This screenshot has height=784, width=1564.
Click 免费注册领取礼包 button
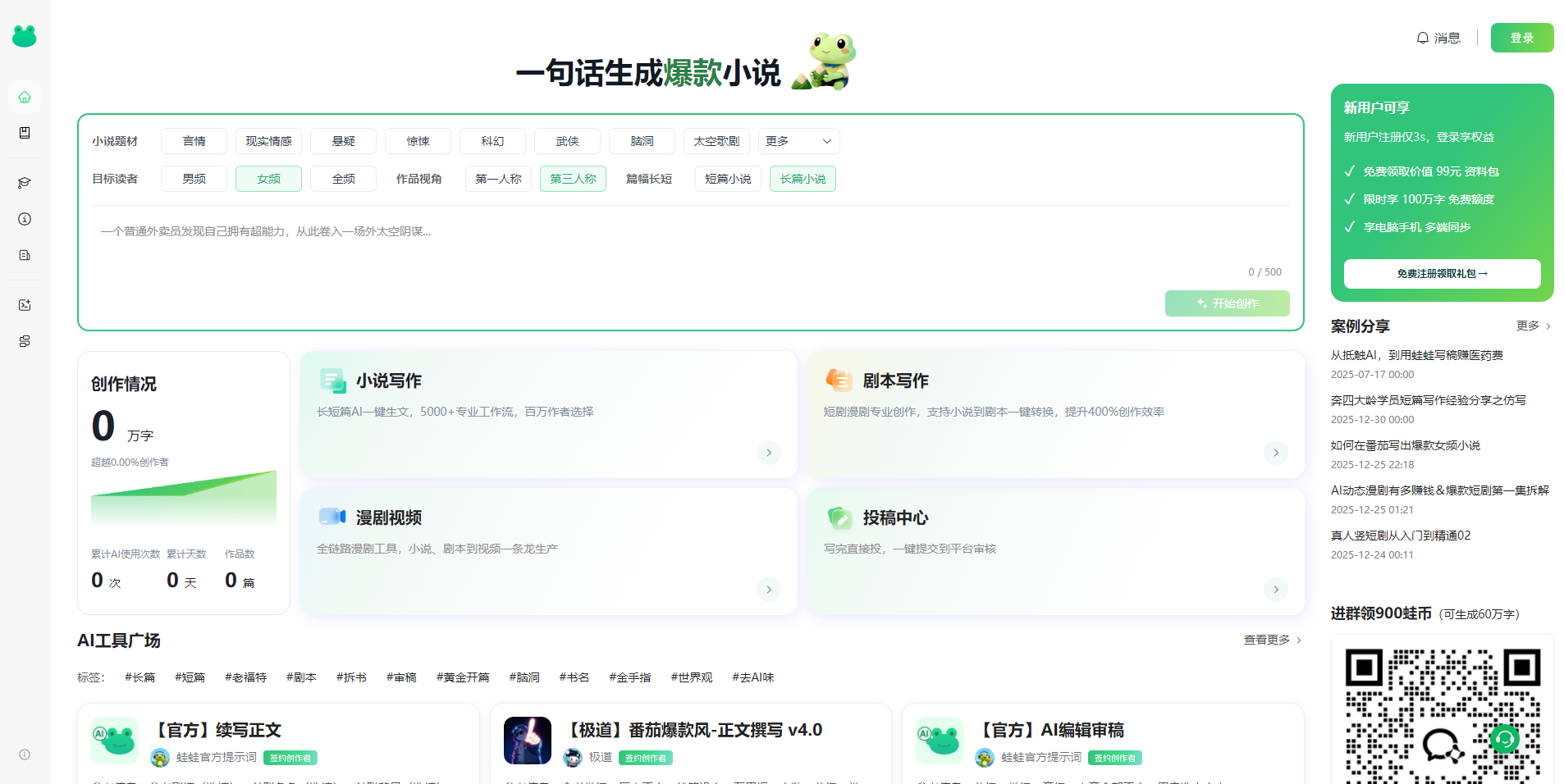pos(1442,274)
